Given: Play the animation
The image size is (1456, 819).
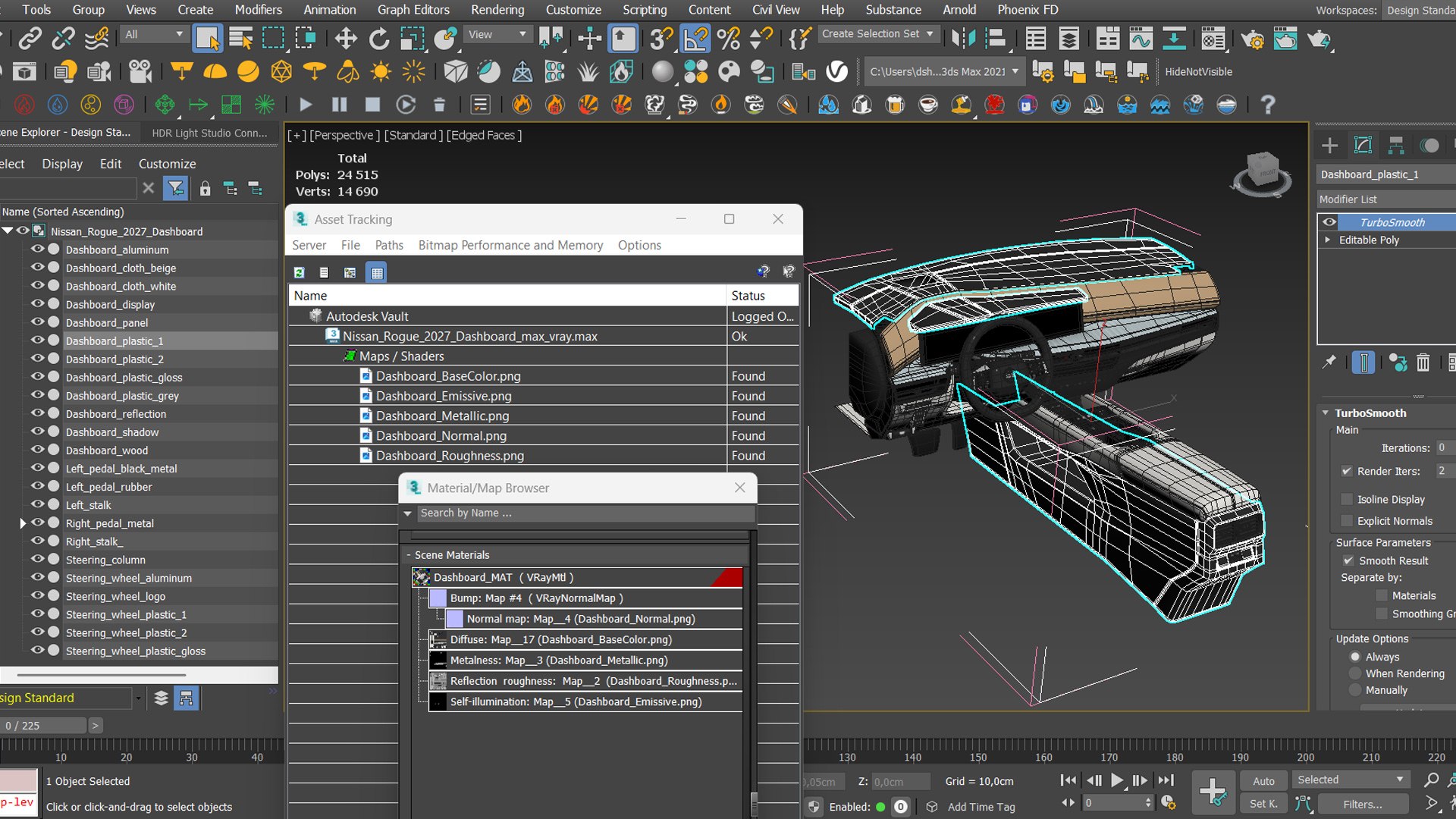Looking at the screenshot, I should [1116, 780].
